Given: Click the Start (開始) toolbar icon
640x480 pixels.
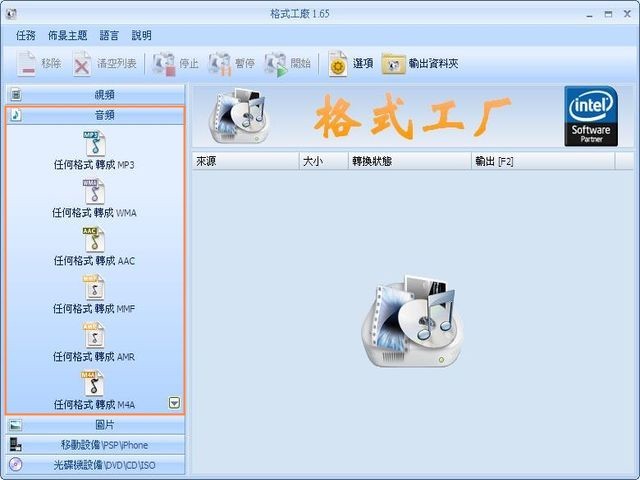Looking at the screenshot, I should click(x=276, y=64).
